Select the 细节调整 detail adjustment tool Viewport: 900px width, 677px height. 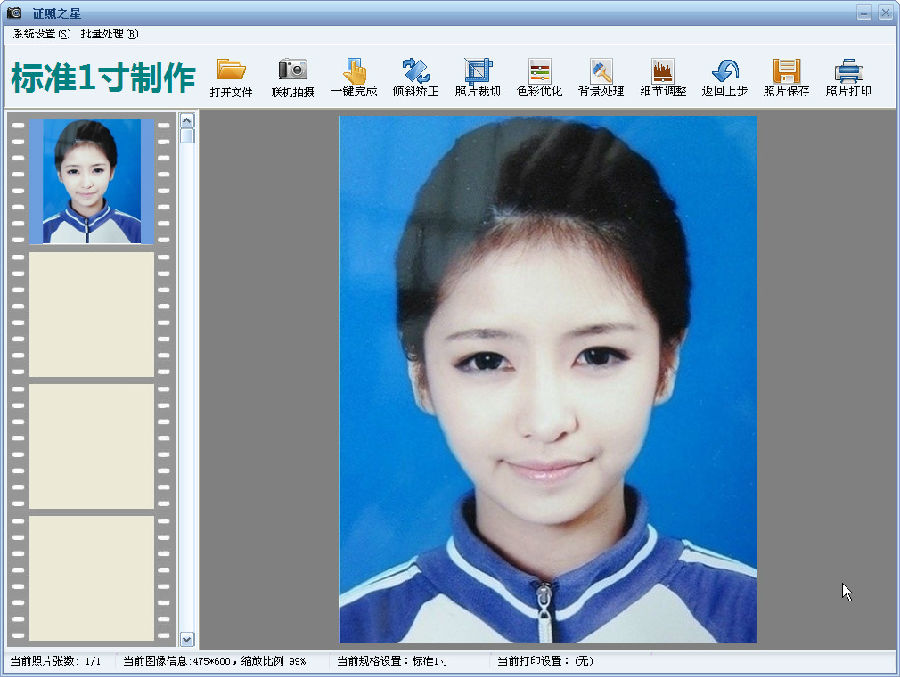point(663,78)
